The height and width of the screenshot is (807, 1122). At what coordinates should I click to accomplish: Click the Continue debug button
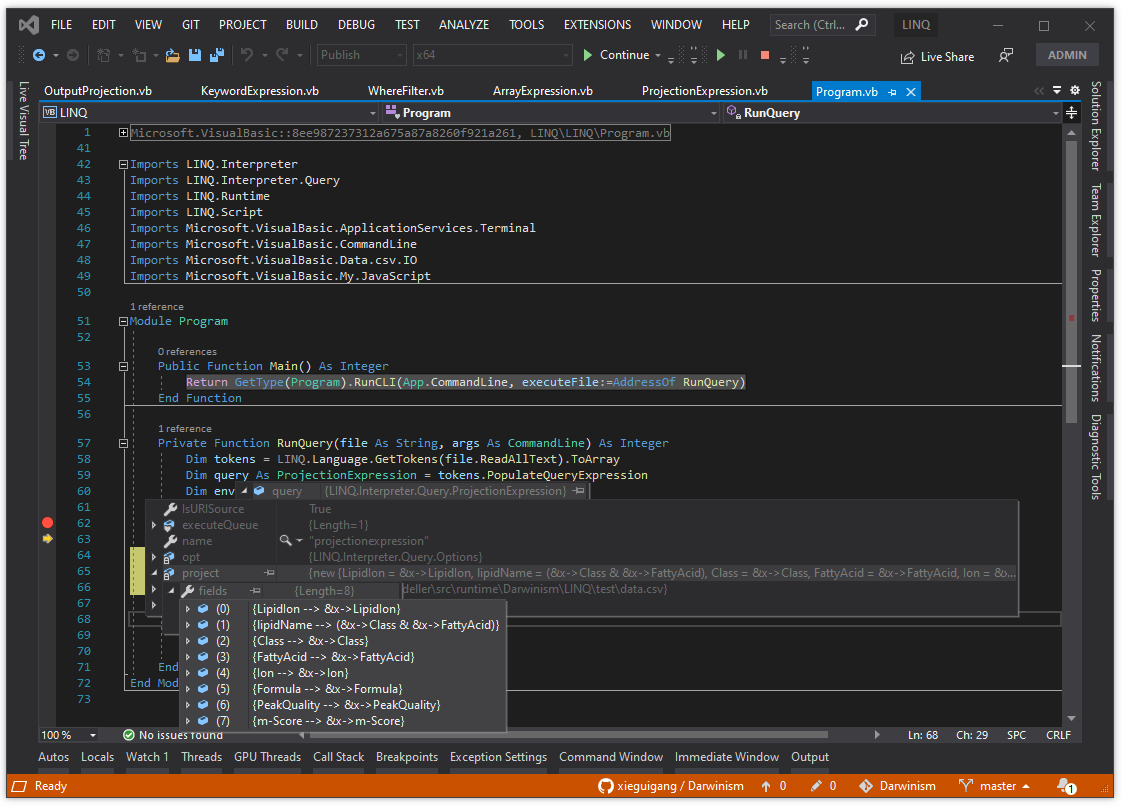click(x=616, y=56)
